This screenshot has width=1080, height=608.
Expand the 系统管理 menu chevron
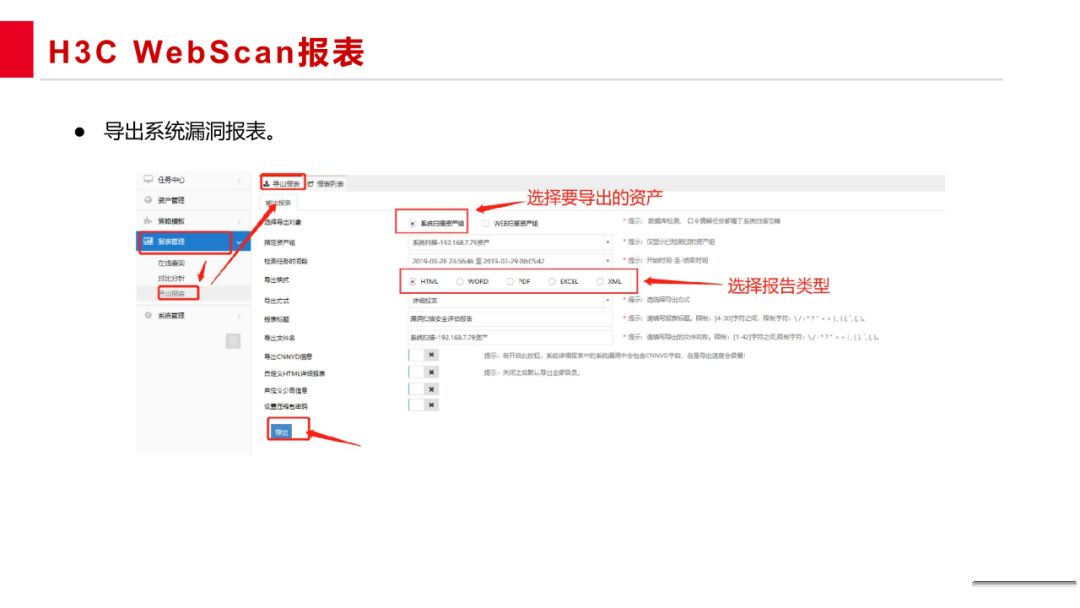[240, 316]
